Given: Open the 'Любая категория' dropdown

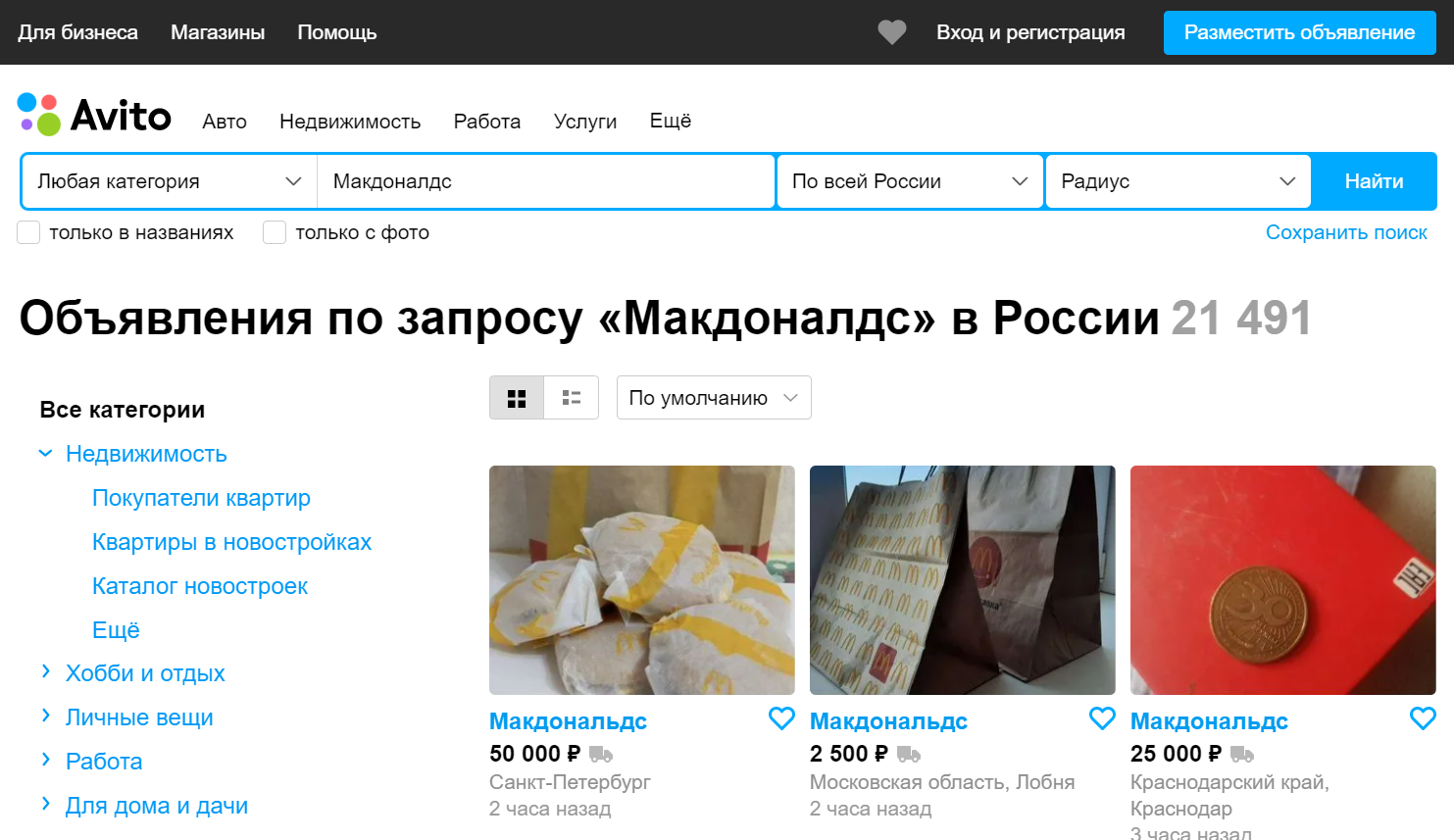Looking at the screenshot, I should [169, 181].
